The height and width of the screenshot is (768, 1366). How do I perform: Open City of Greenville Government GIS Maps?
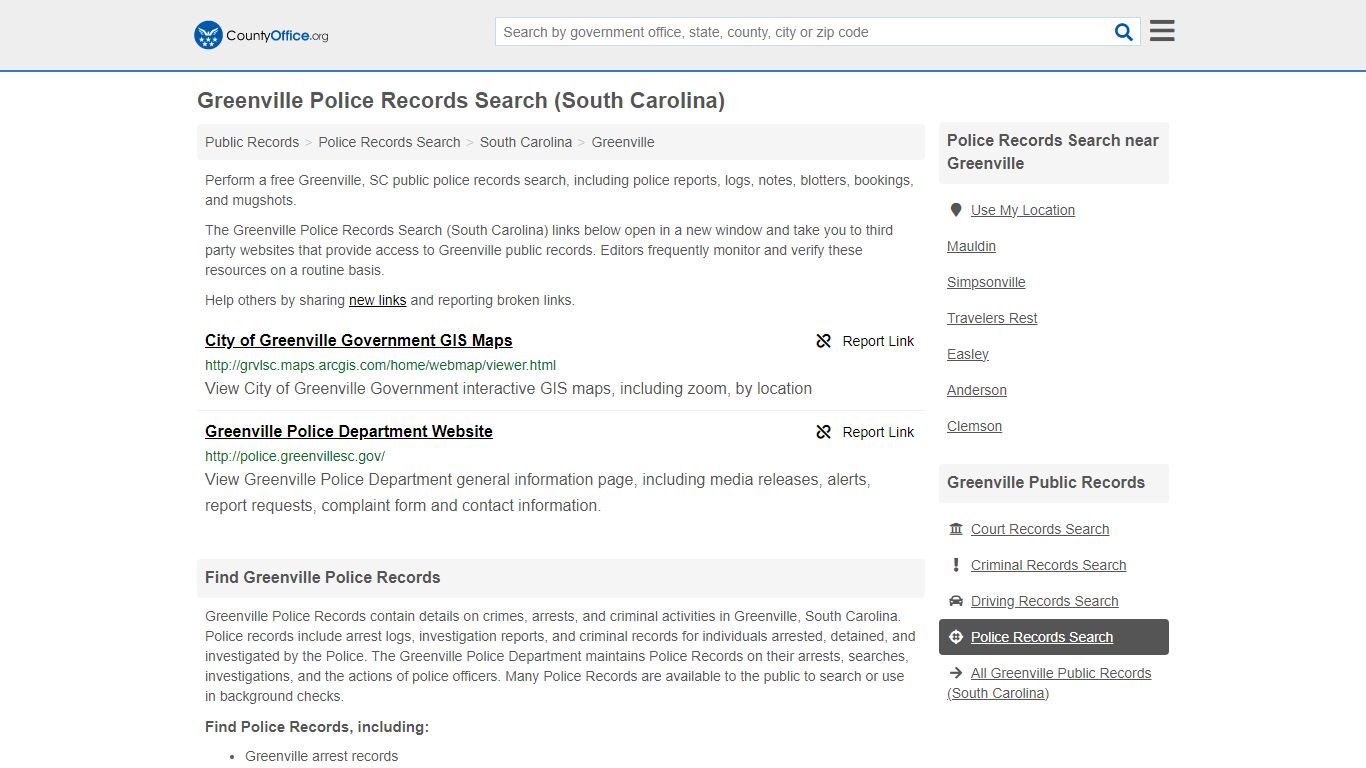[359, 340]
